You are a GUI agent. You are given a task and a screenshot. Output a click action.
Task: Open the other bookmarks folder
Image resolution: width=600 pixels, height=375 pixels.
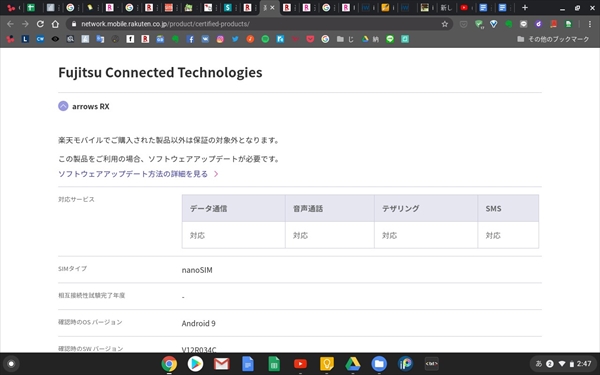(x=553, y=39)
